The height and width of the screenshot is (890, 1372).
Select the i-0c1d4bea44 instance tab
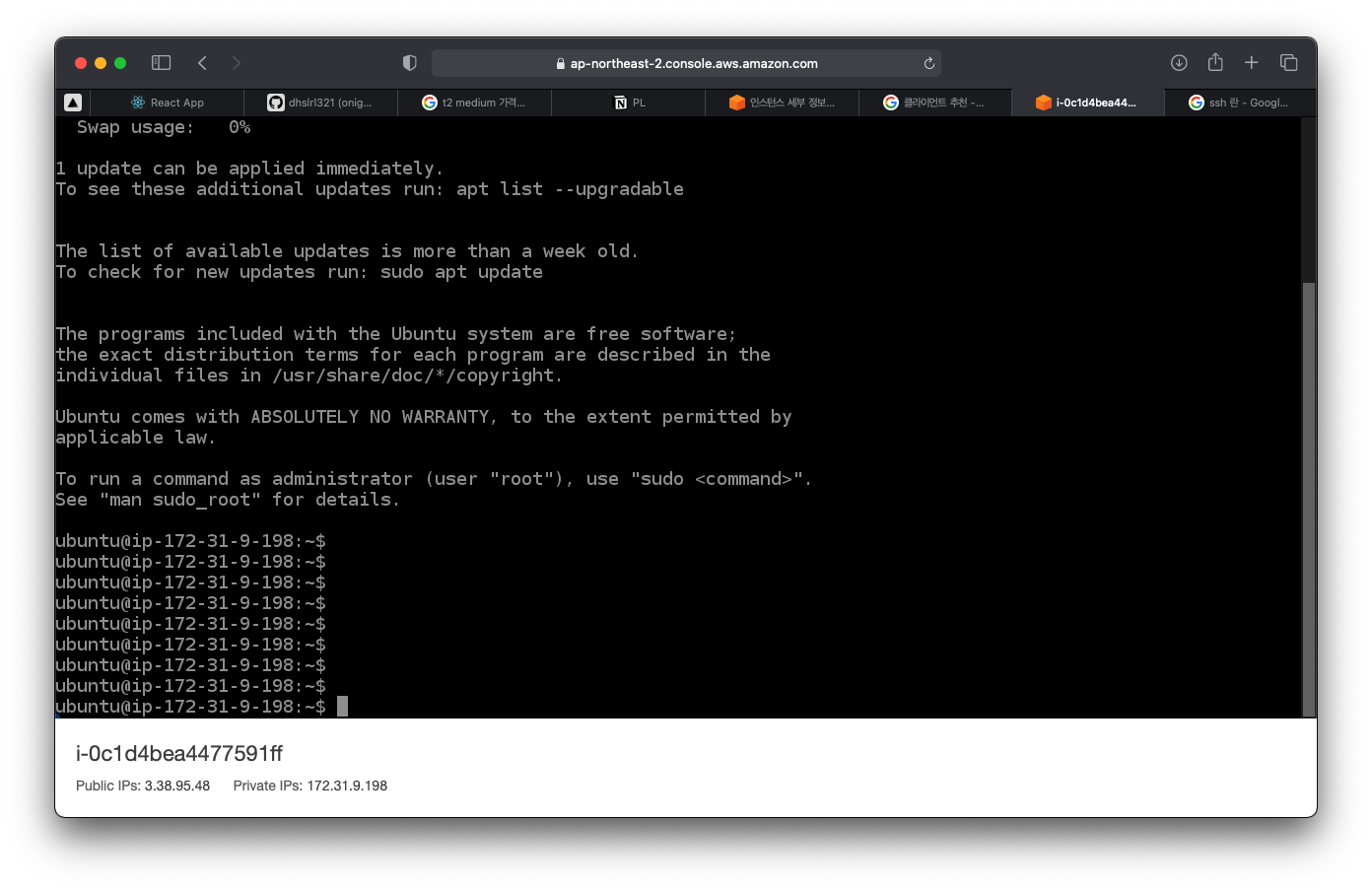pos(1088,103)
